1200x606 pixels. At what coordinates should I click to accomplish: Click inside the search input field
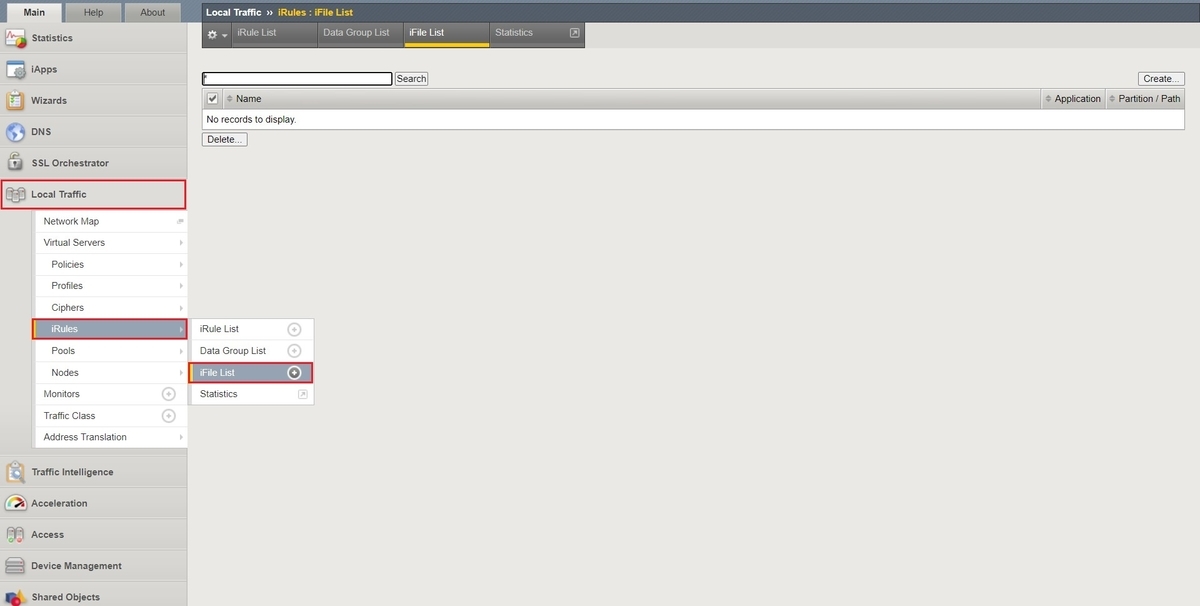[296, 78]
